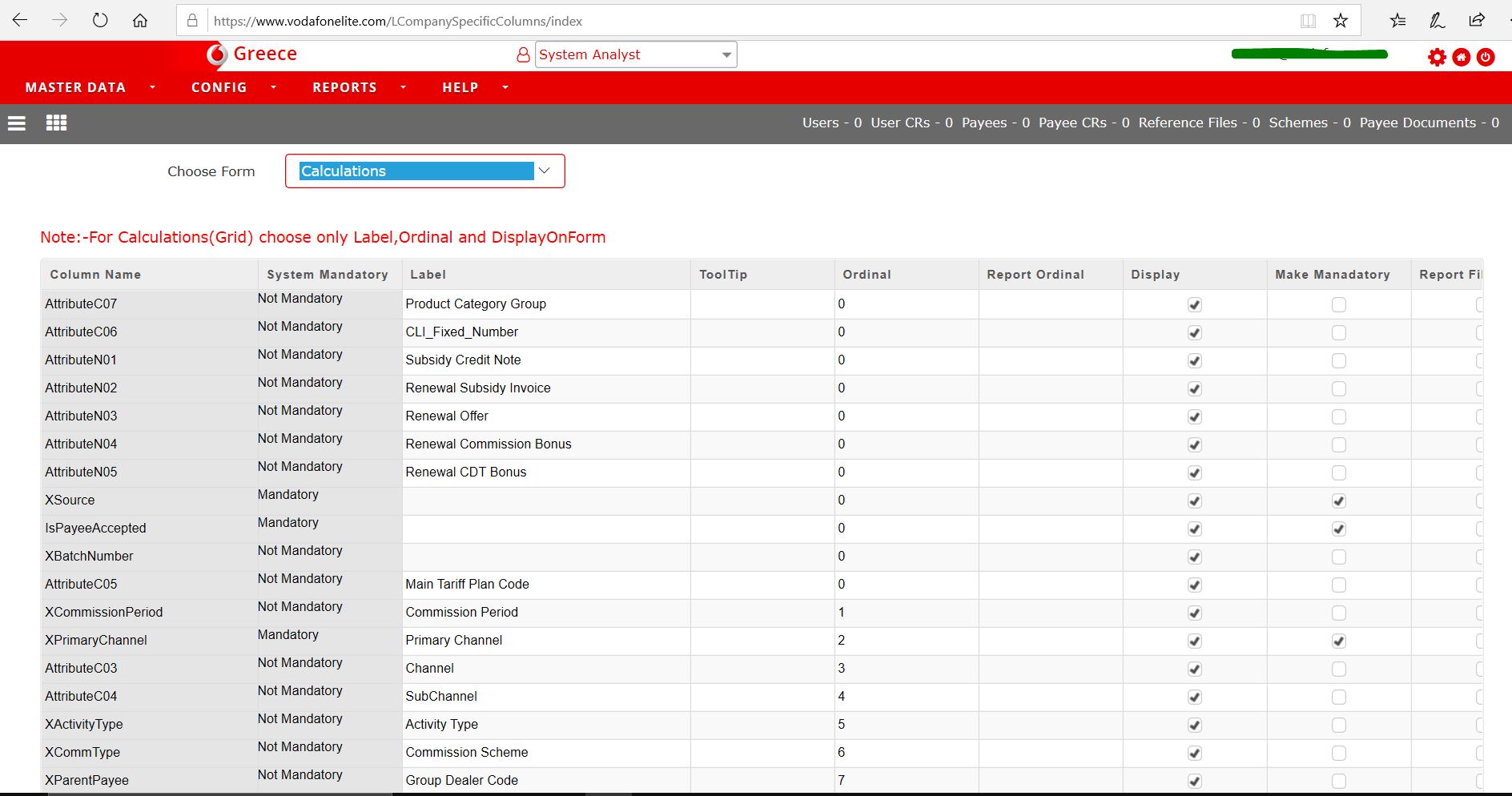Expand the arrow beside REPORTS
This screenshot has height=796, width=1512.
(x=403, y=87)
